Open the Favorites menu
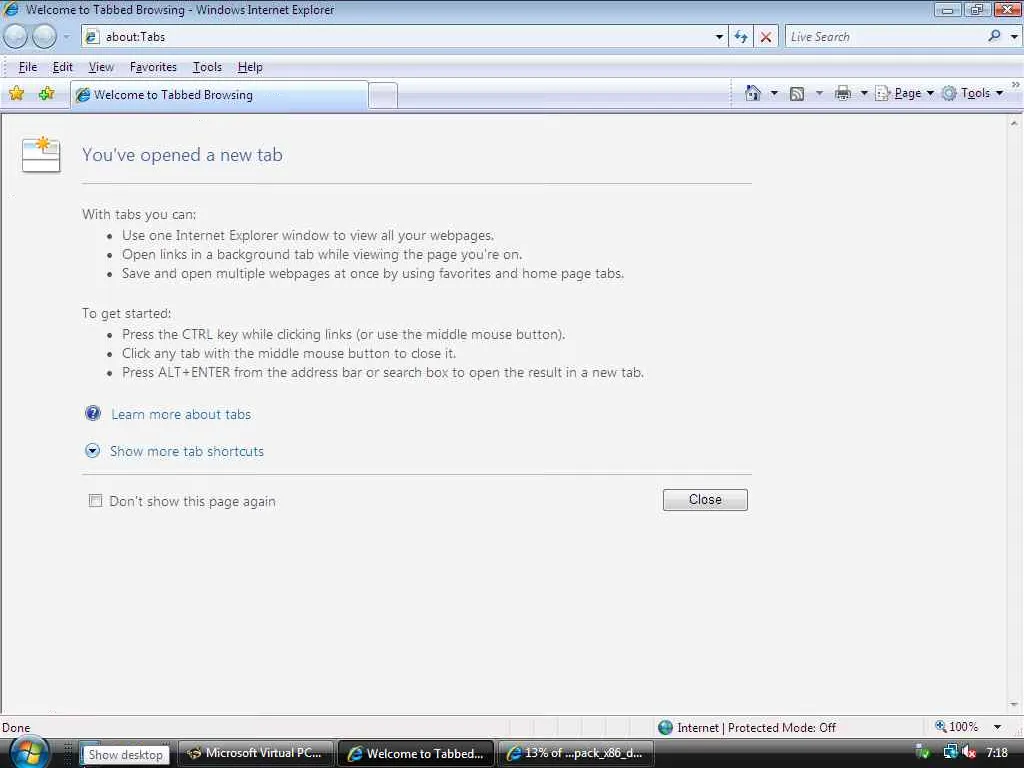 click(153, 67)
